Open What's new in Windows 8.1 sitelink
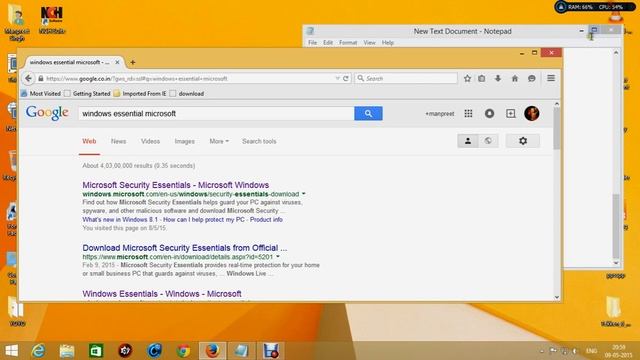 pos(120,220)
